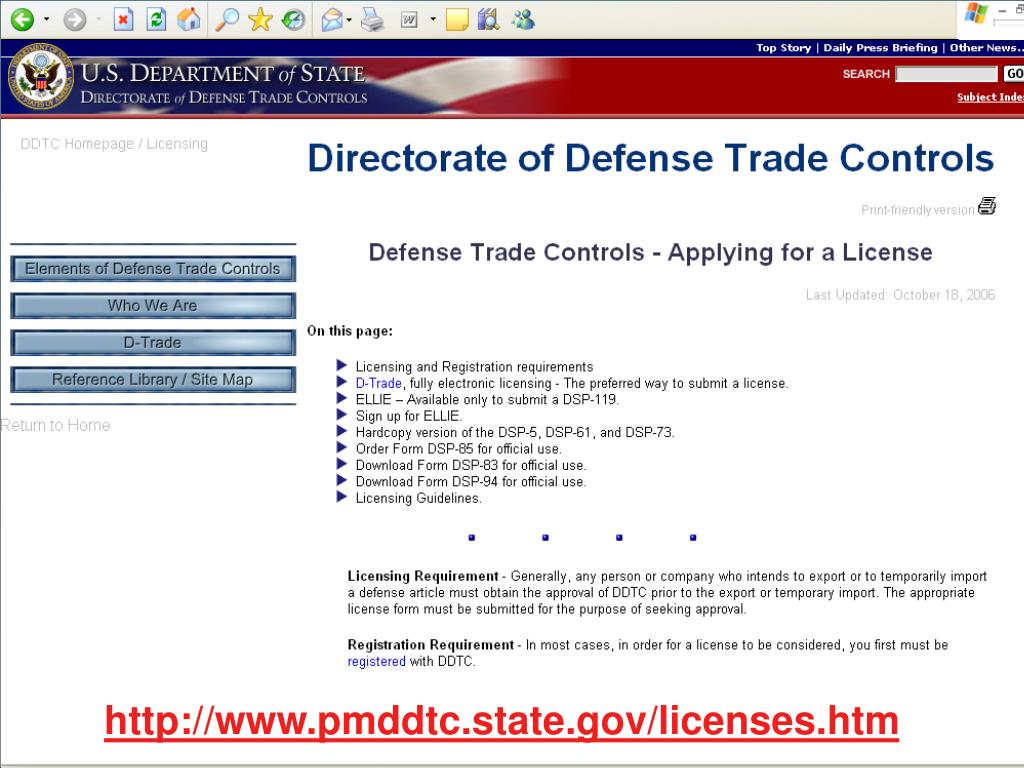1024x768 pixels.
Task: Click the GO search button
Action: [1014, 74]
